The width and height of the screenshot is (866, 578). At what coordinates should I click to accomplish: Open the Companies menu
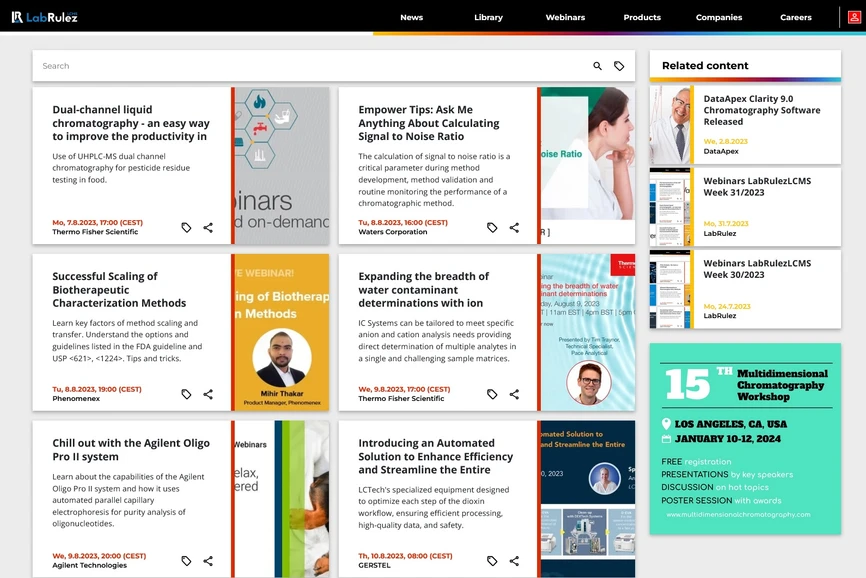pos(719,17)
